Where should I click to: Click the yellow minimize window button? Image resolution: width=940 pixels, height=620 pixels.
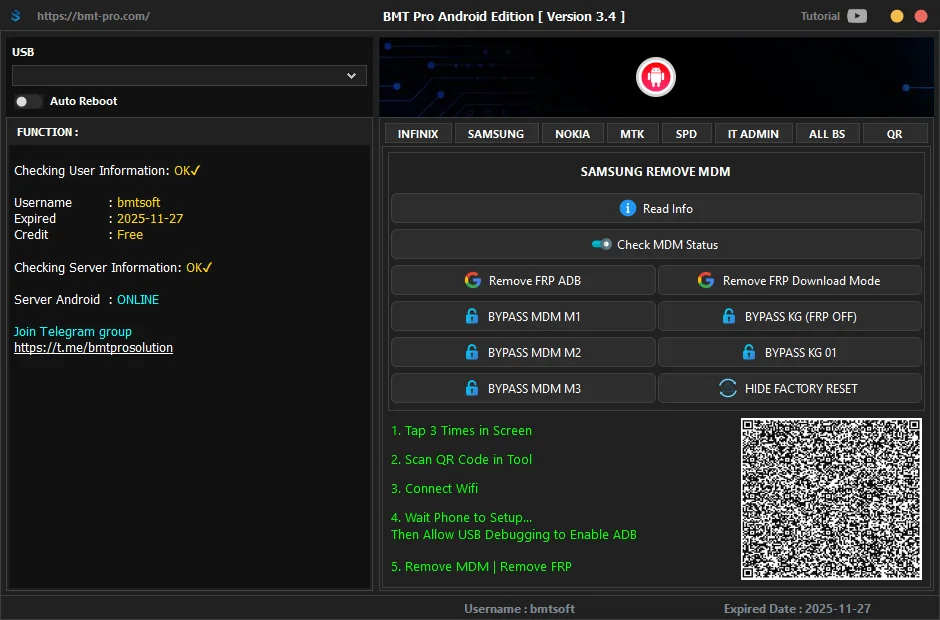(x=896, y=16)
